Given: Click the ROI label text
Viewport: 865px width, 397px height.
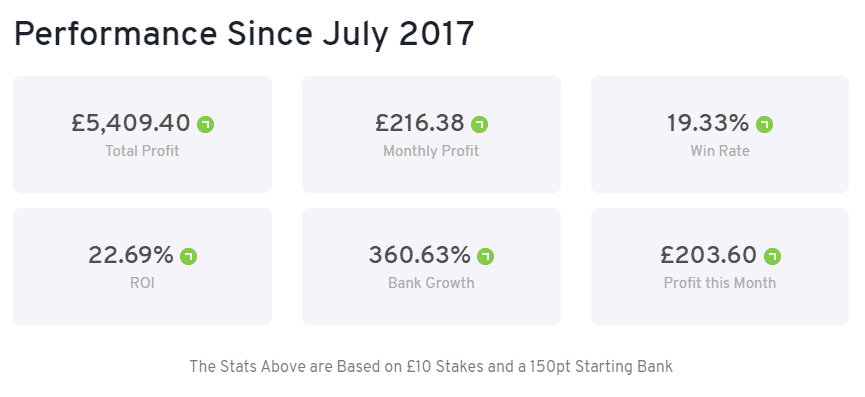Looking at the screenshot, I should tap(142, 283).
